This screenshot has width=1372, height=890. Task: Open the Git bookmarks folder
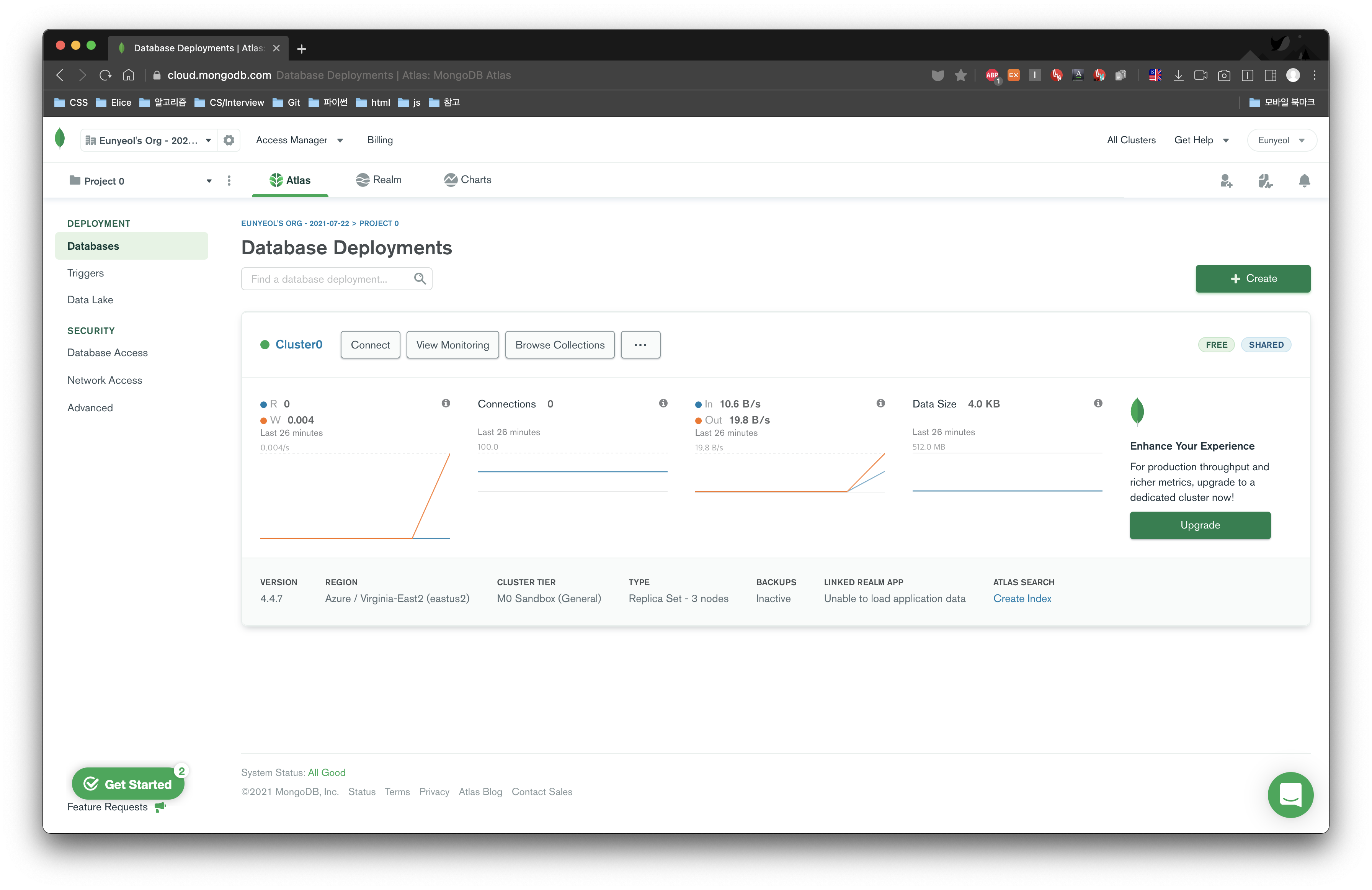[286, 103]
